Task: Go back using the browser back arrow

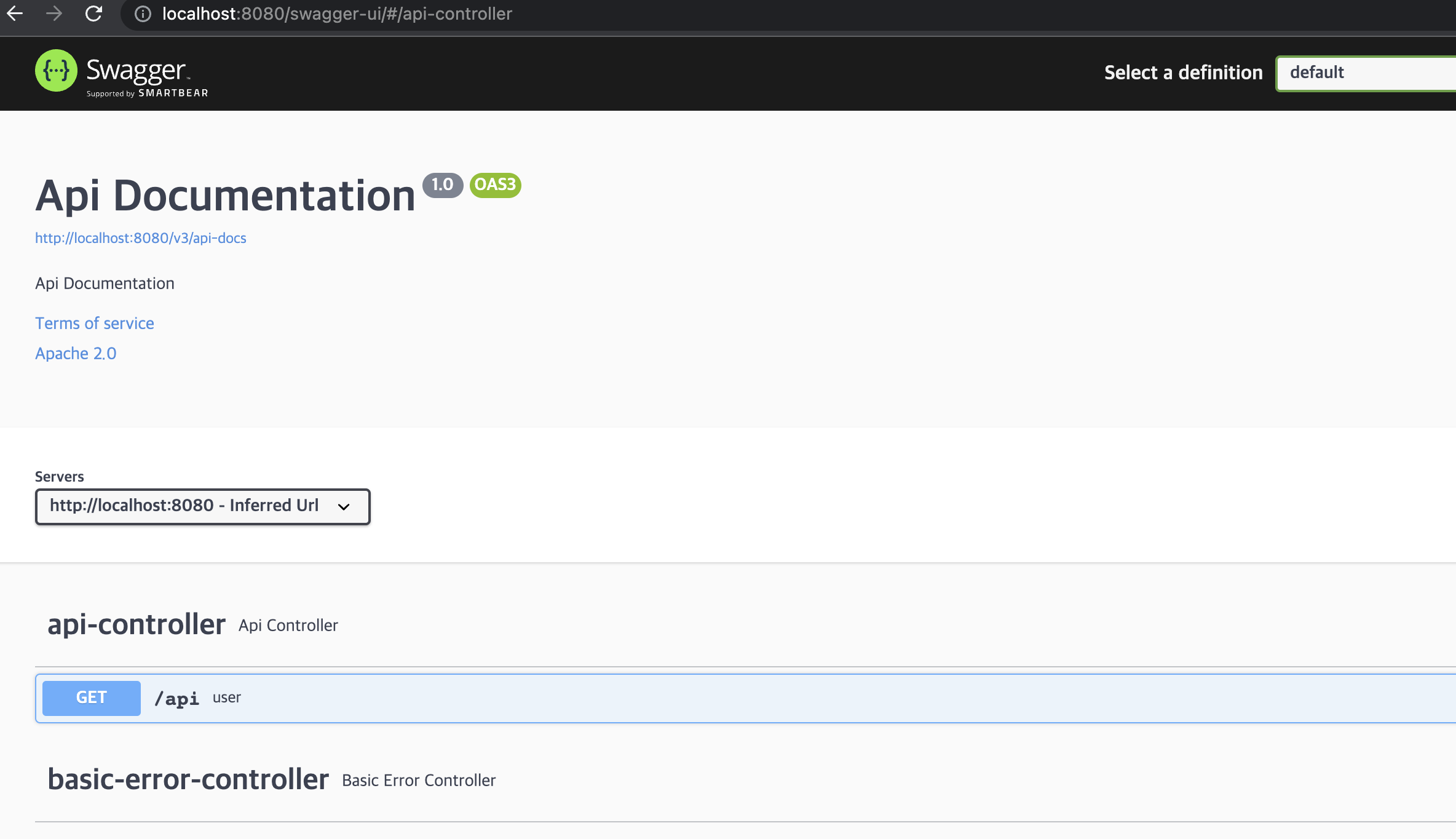Action: [x=15, y=14]
